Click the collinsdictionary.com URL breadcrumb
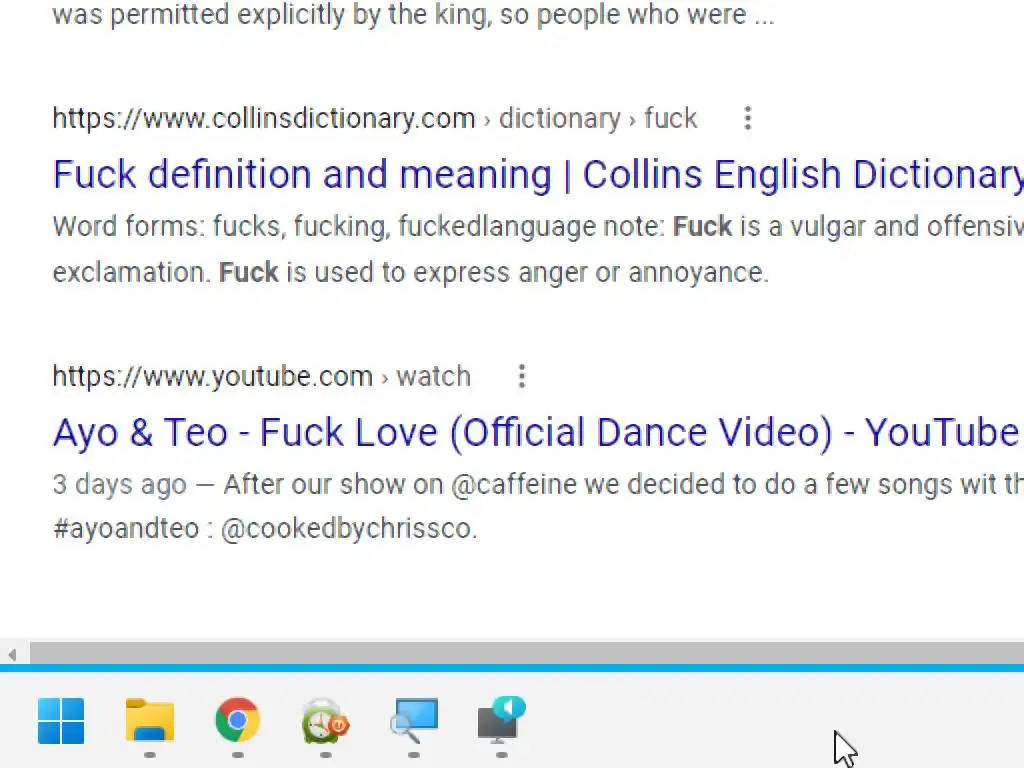1024x768 pixels. click(375, 118)
